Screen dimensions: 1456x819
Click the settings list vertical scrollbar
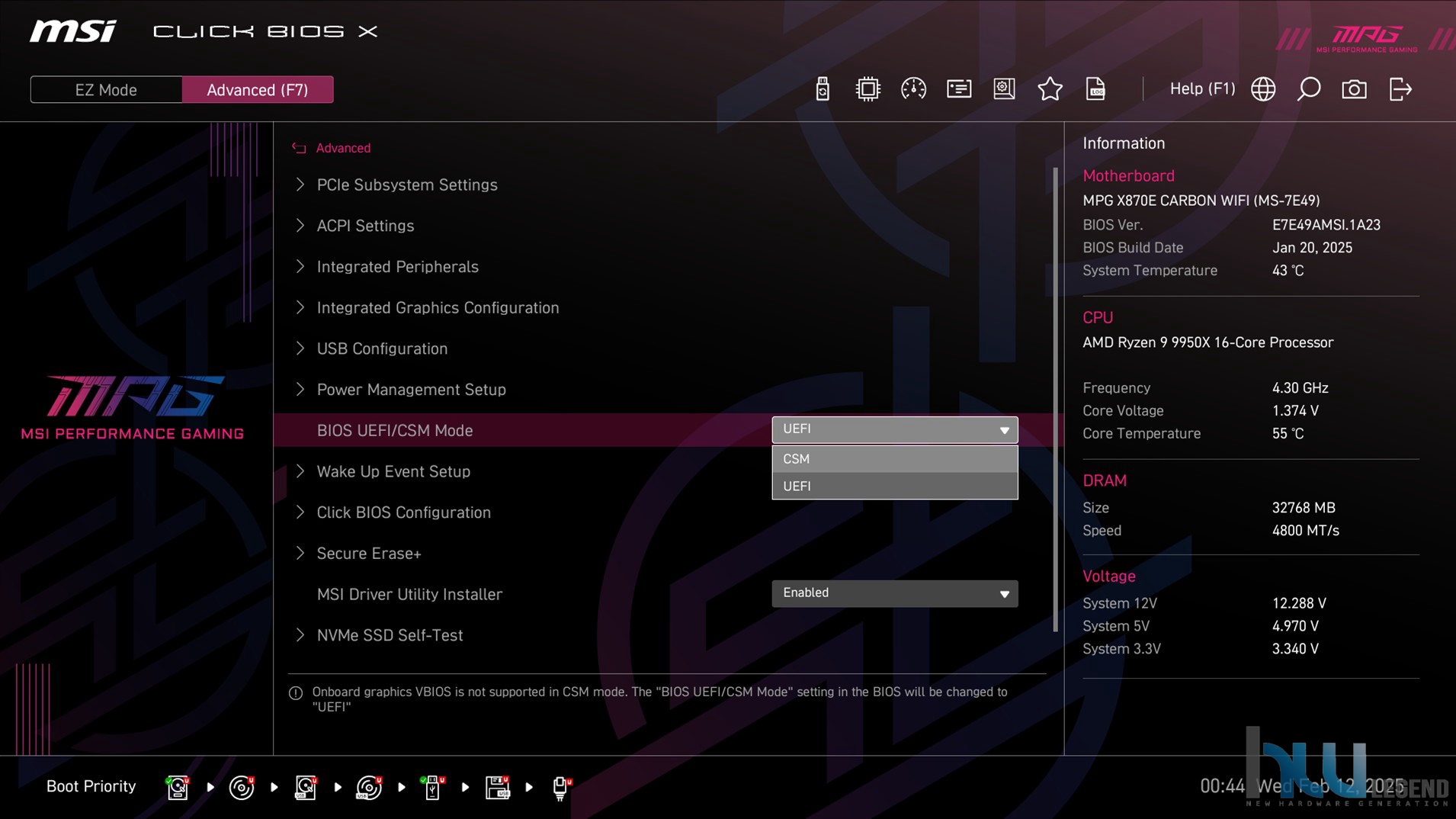click(x=1056, y=400)
